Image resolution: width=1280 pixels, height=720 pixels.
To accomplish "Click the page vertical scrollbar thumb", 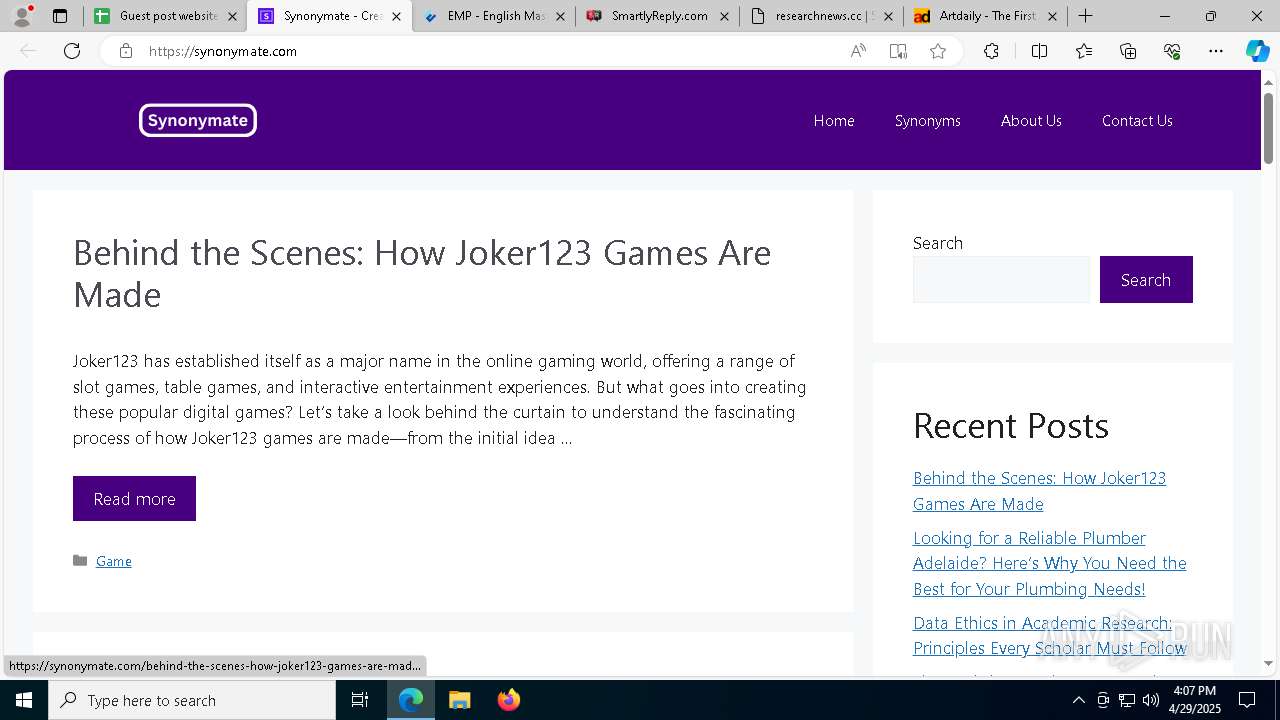I will 1269,128.
